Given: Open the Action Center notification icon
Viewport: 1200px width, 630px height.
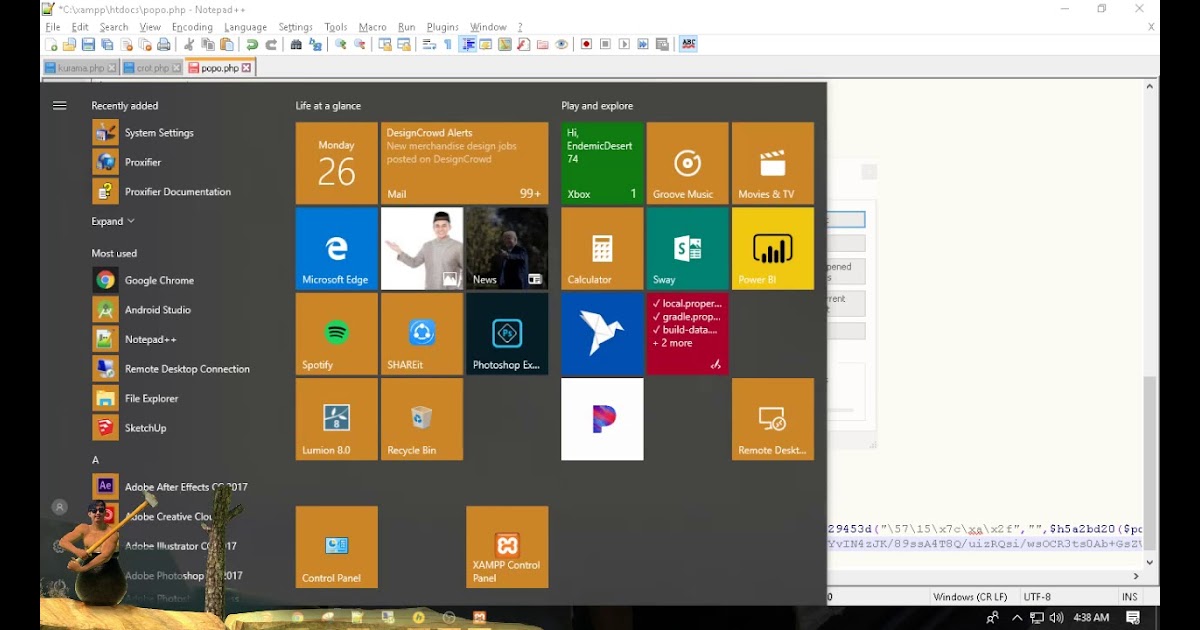Looking at the screenshot, I should [1133, 618].
